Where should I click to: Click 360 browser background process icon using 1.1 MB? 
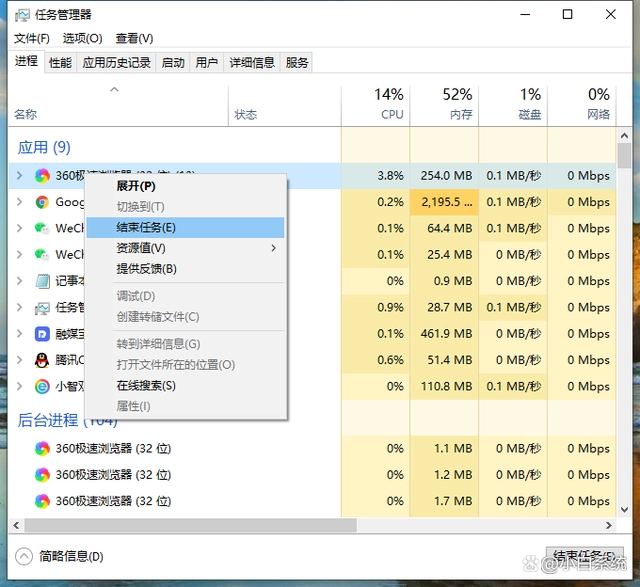pyautogui.click(x=42, y=449)
